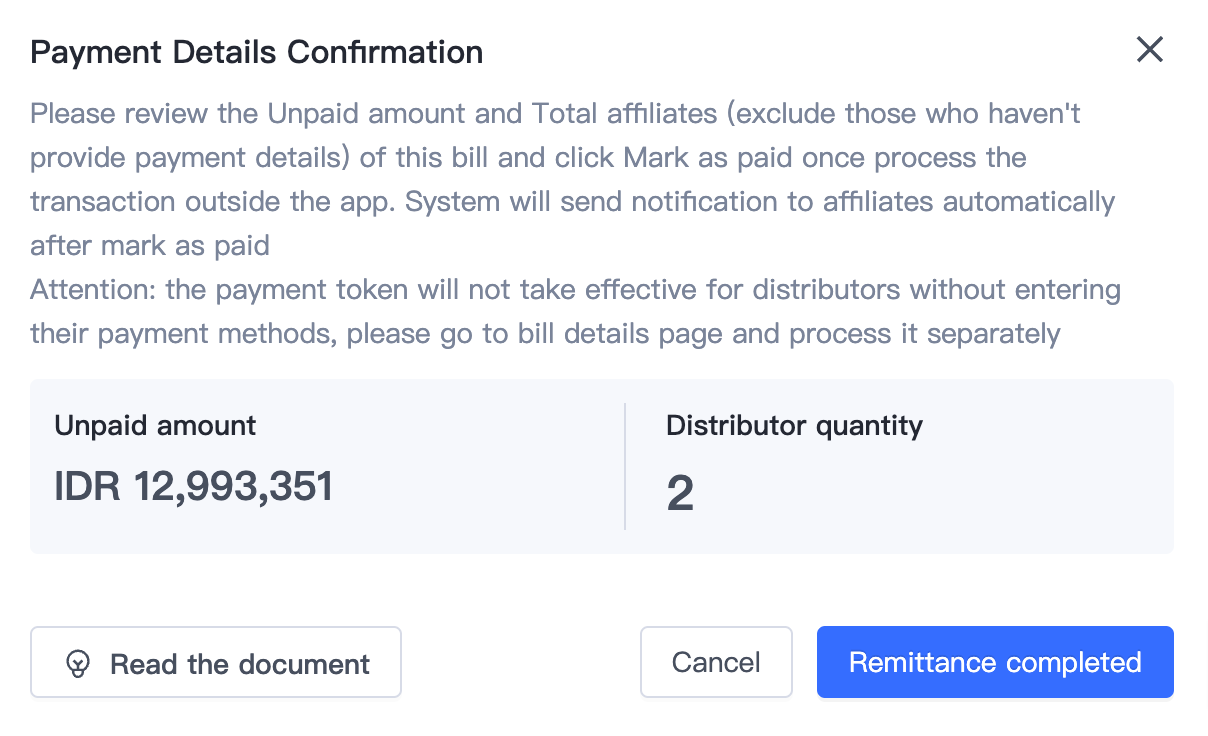Click the distributor count value 2
The height and width of the screenshot is (736, 1208).
[x=680, y=494]
